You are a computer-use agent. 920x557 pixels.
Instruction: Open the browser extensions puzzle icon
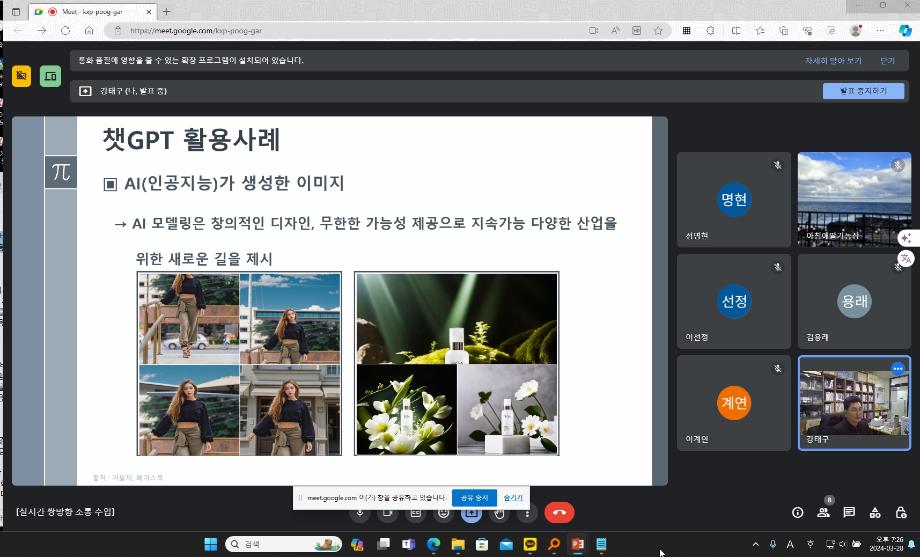point(710,31)
